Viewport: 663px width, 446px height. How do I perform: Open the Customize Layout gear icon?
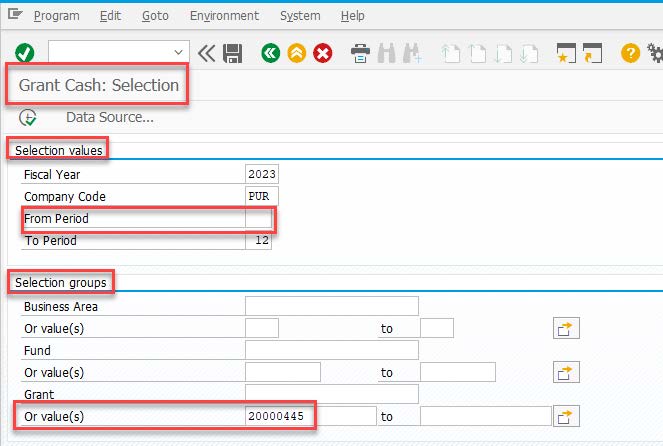[655, 53]
